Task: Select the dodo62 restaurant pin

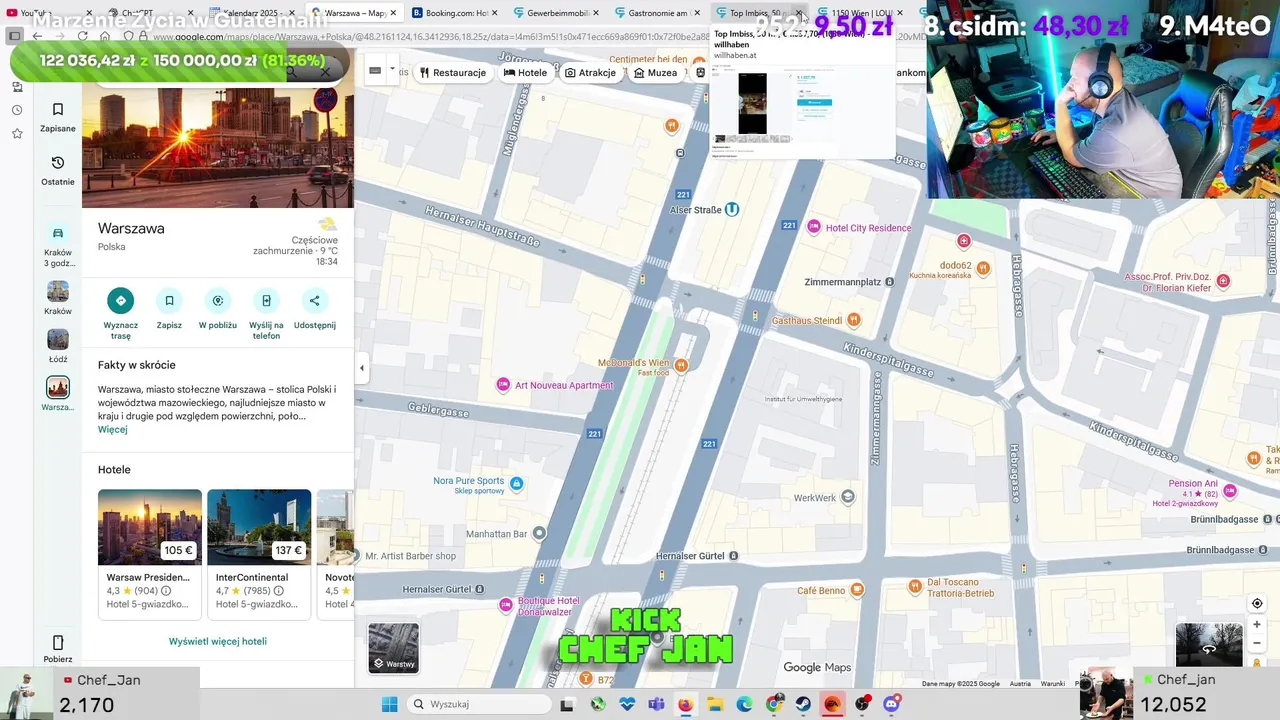Action: coord(983,267)
